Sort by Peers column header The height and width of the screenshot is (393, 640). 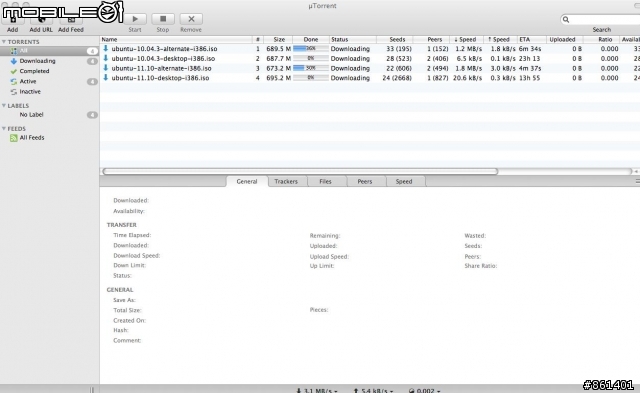[431, 40]
